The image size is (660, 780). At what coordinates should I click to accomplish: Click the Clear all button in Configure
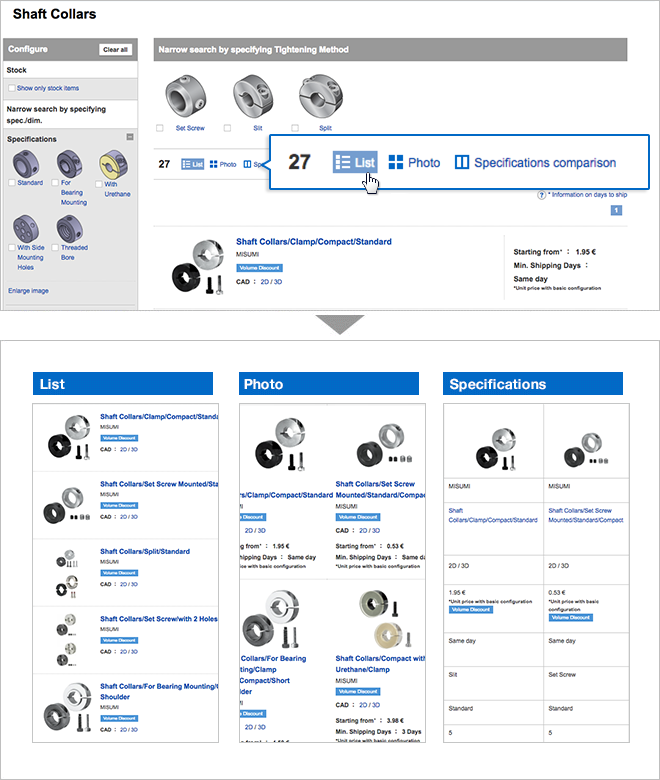115,50
